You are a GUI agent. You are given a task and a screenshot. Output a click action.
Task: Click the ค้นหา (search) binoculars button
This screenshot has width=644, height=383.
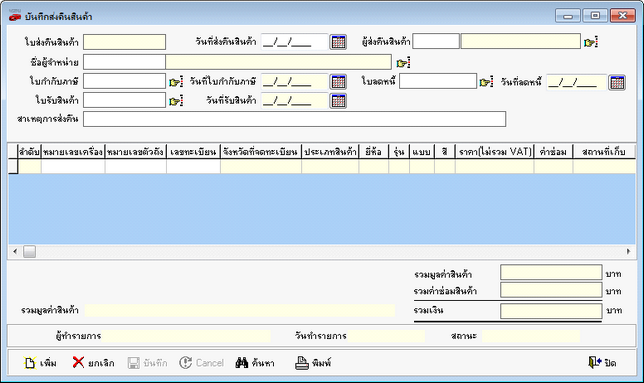tap(255, 363)
